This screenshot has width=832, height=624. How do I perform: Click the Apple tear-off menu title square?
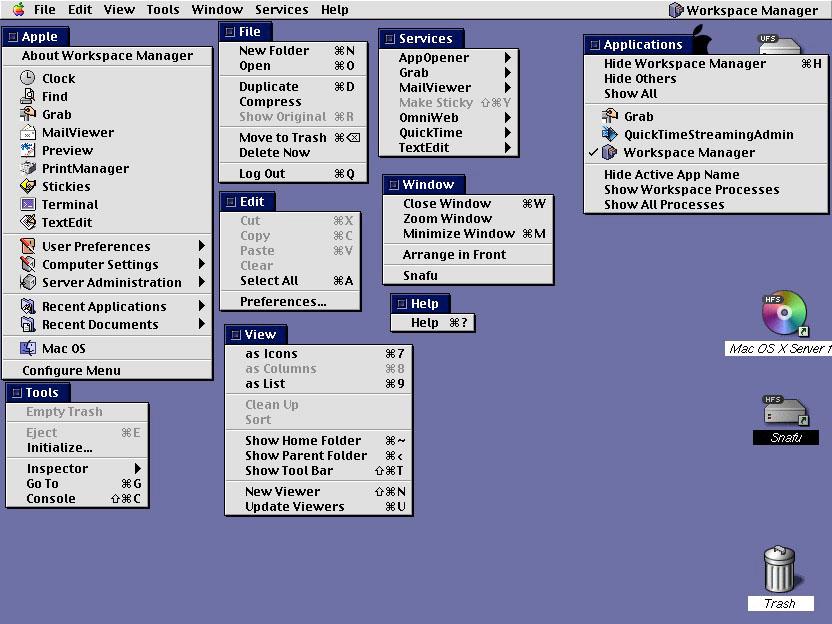tap(13, 37)
